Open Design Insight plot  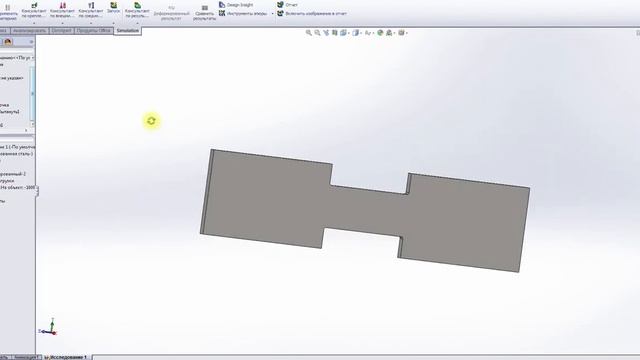coord(236,4)
